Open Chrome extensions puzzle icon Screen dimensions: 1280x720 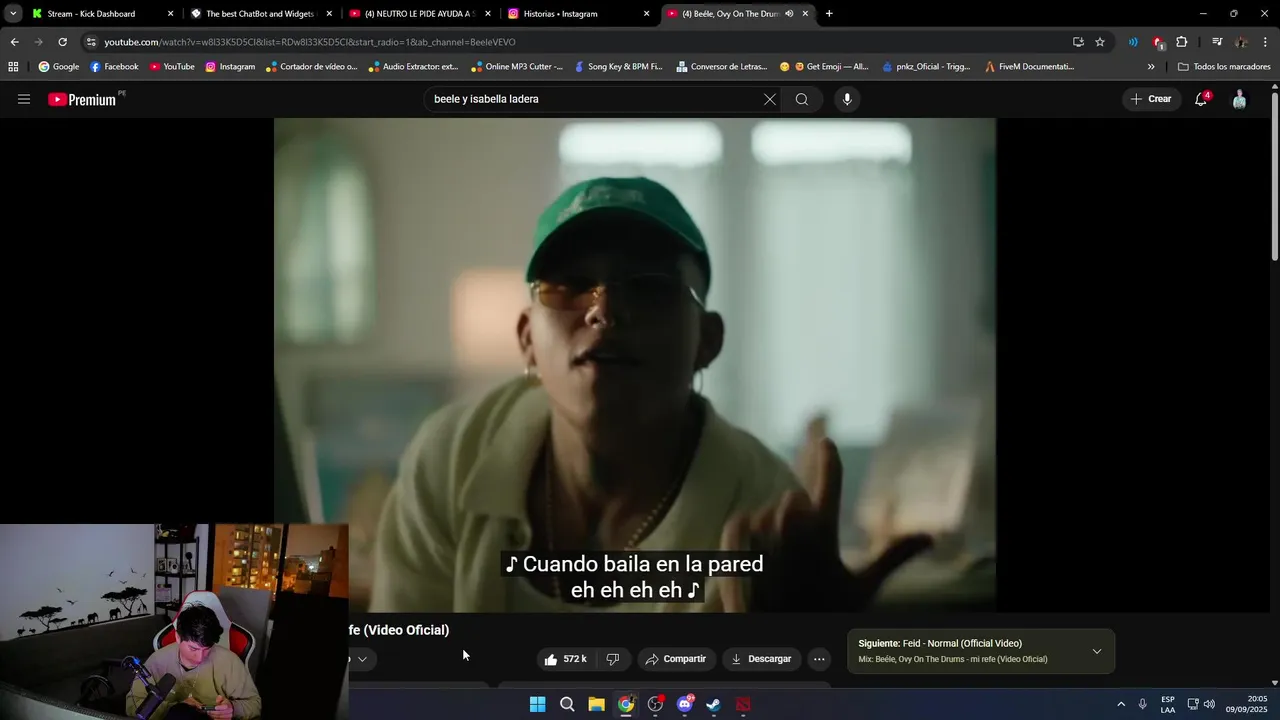[1182, 42]
